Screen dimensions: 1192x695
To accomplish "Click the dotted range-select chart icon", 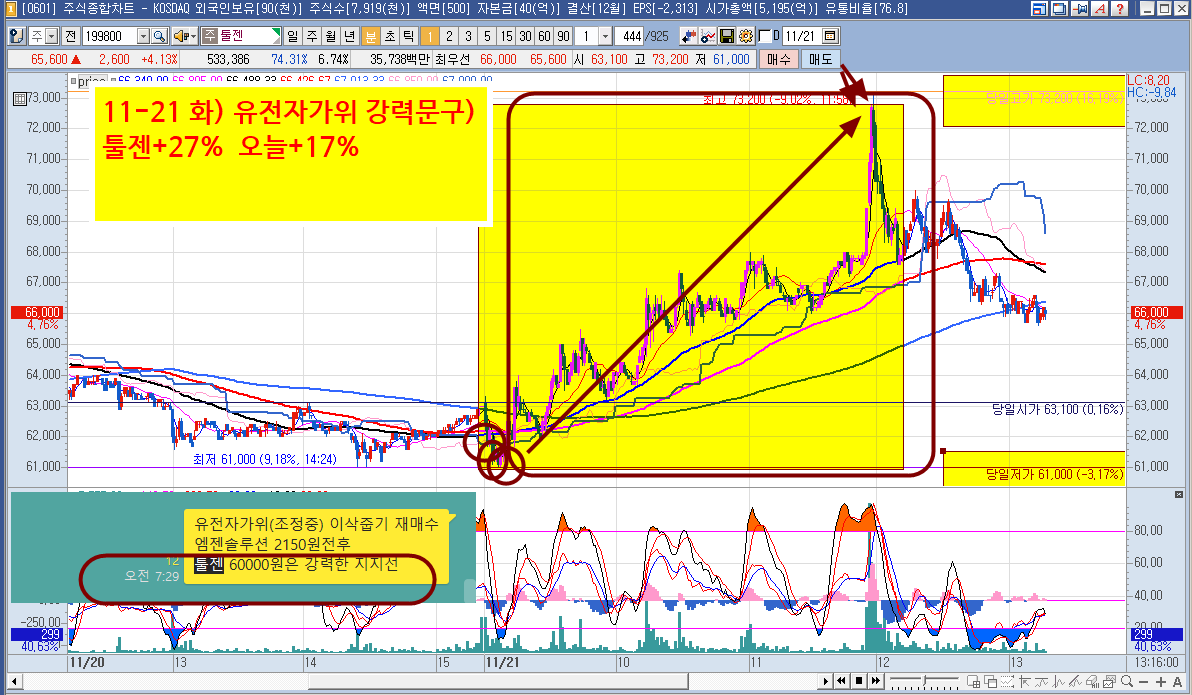I will (1007, 681).
